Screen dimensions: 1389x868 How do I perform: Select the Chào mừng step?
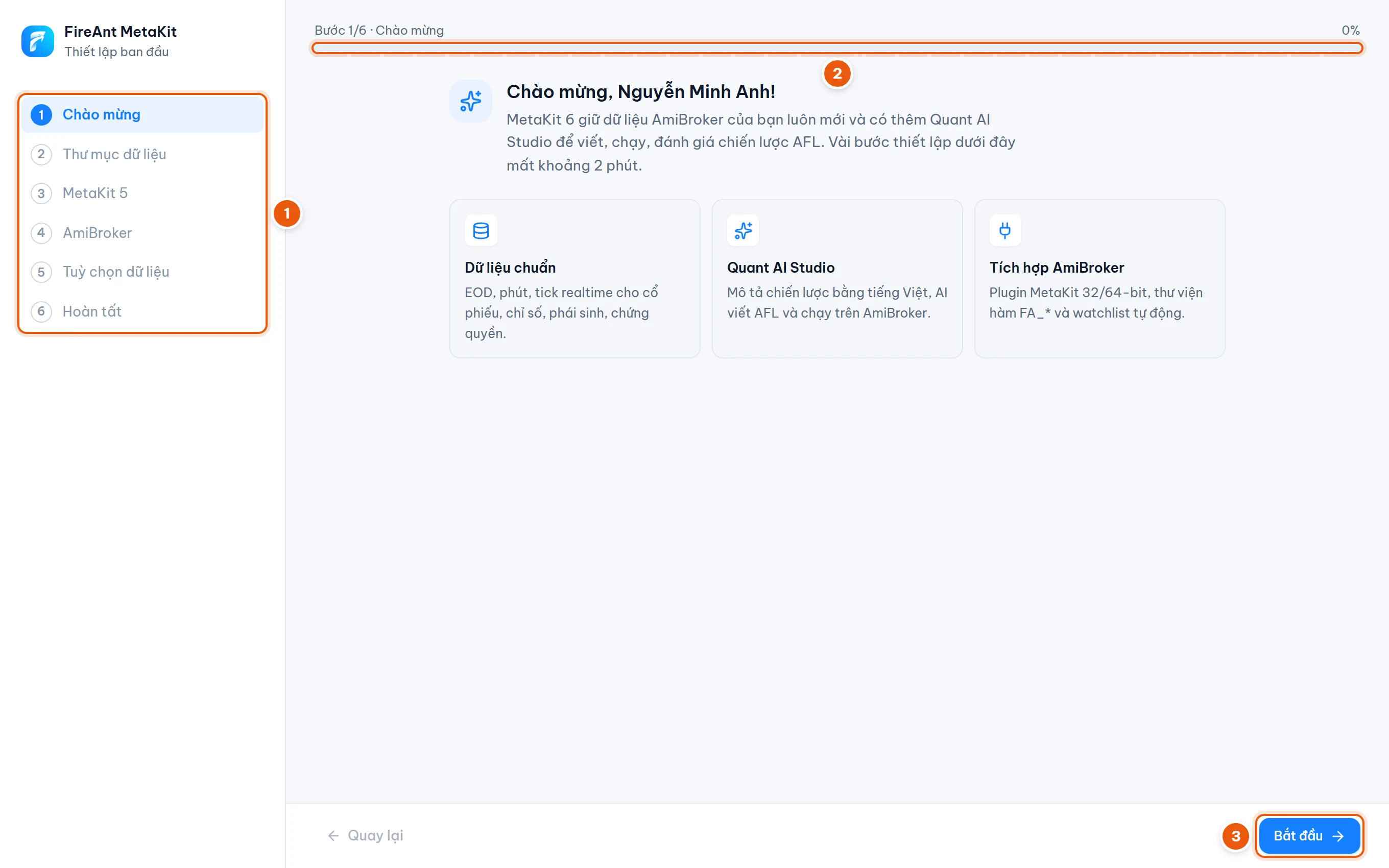coord(142,115)
